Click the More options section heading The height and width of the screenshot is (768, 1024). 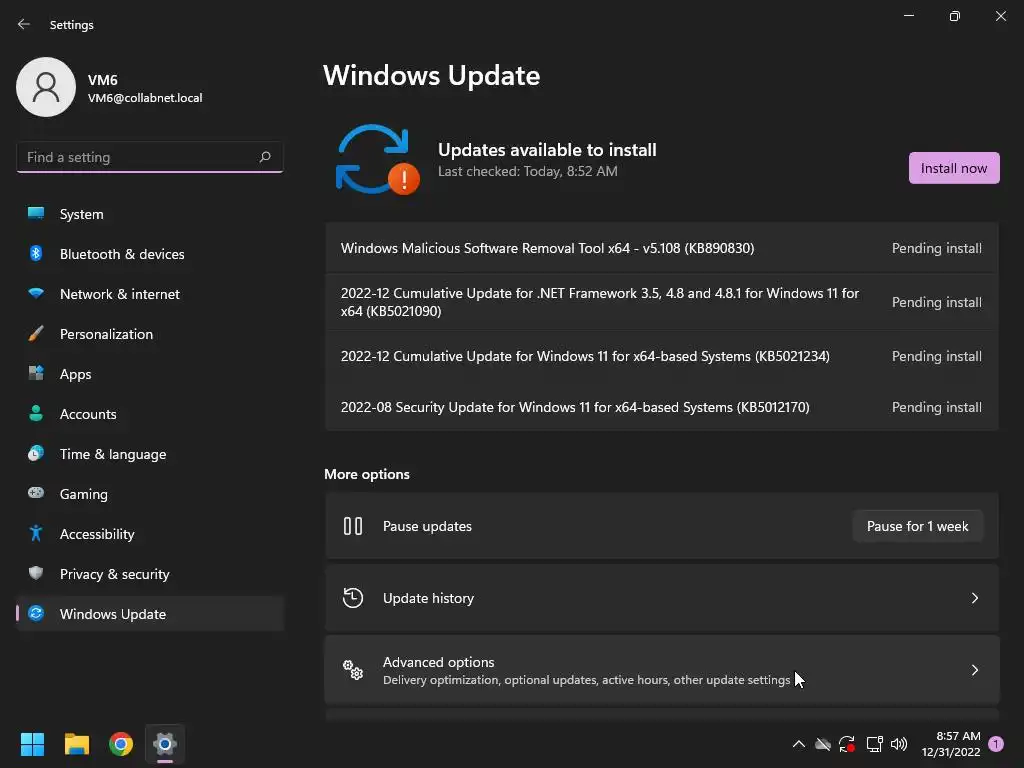367,474
